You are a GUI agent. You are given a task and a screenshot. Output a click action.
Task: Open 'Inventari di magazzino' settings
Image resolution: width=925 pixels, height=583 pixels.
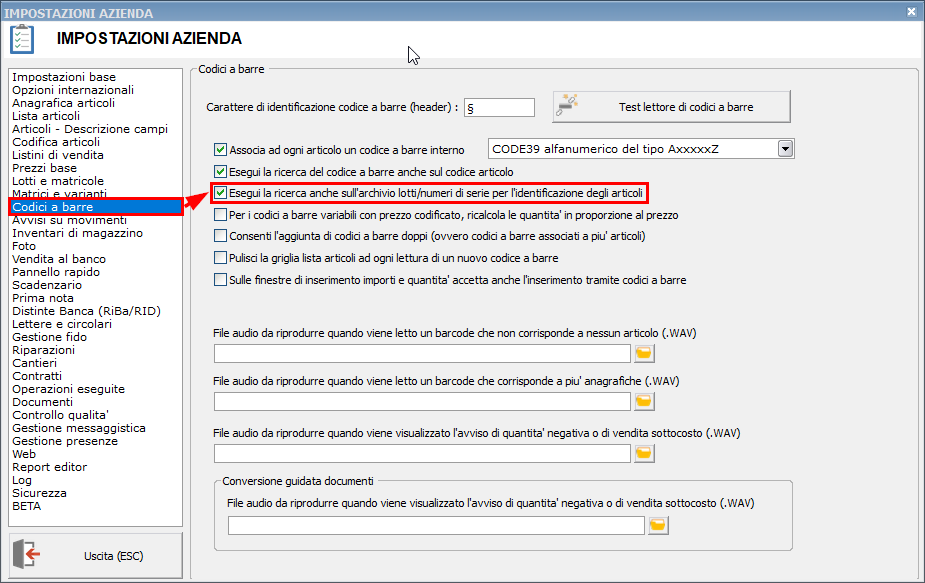77,233
